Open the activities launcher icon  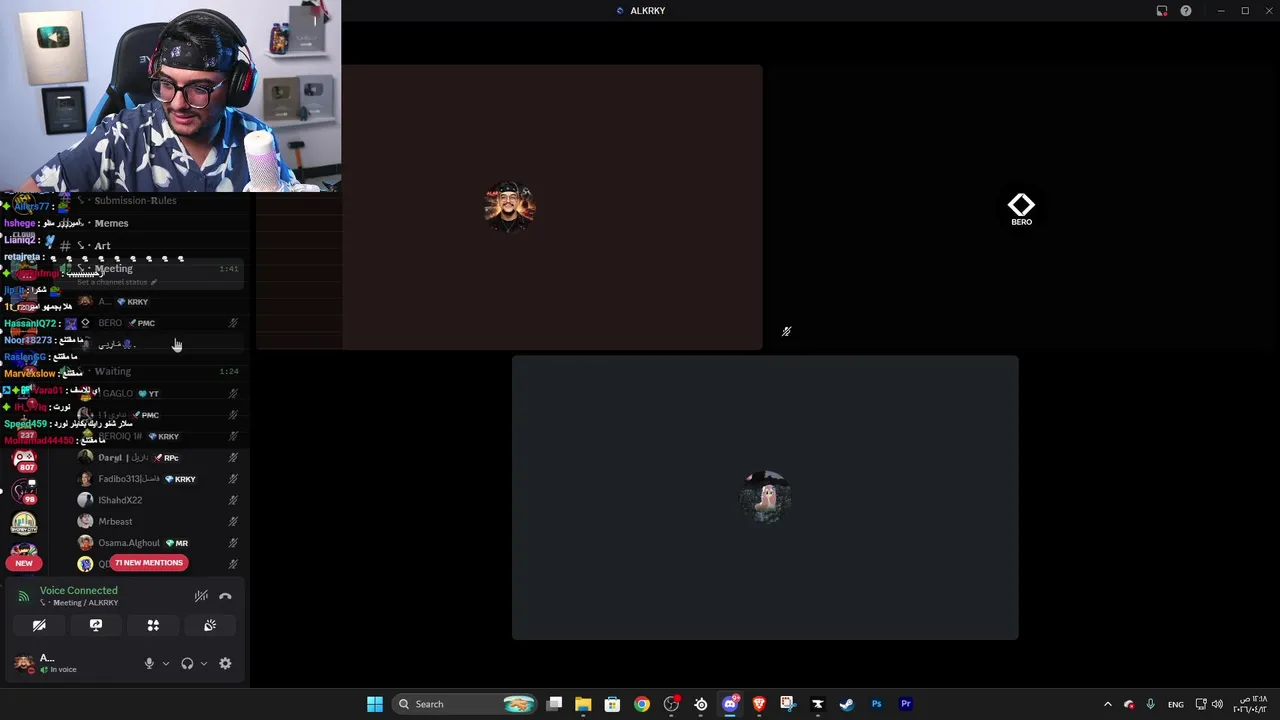(x=153, y=625)
